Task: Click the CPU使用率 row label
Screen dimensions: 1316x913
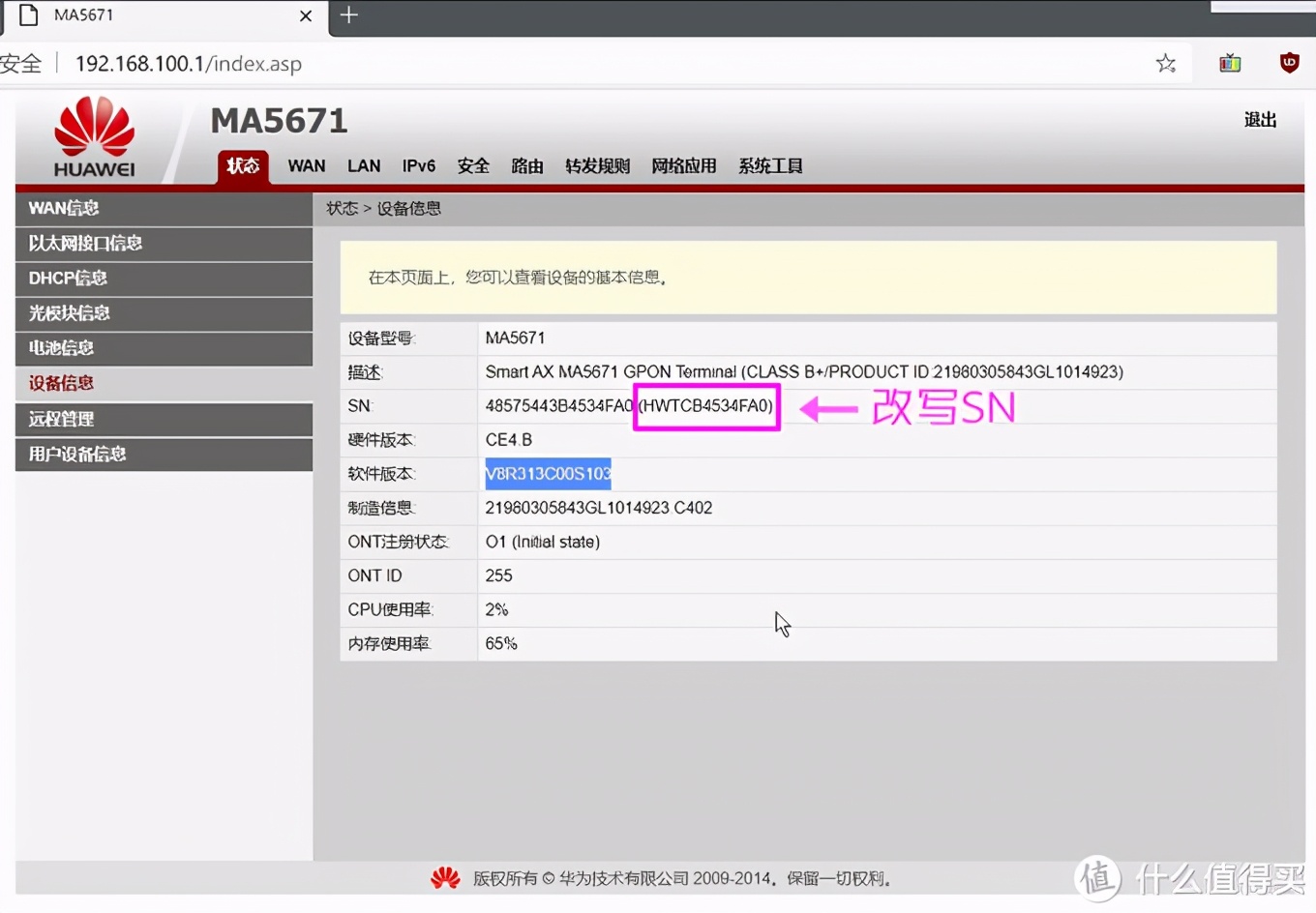Action: pos(390,610)
